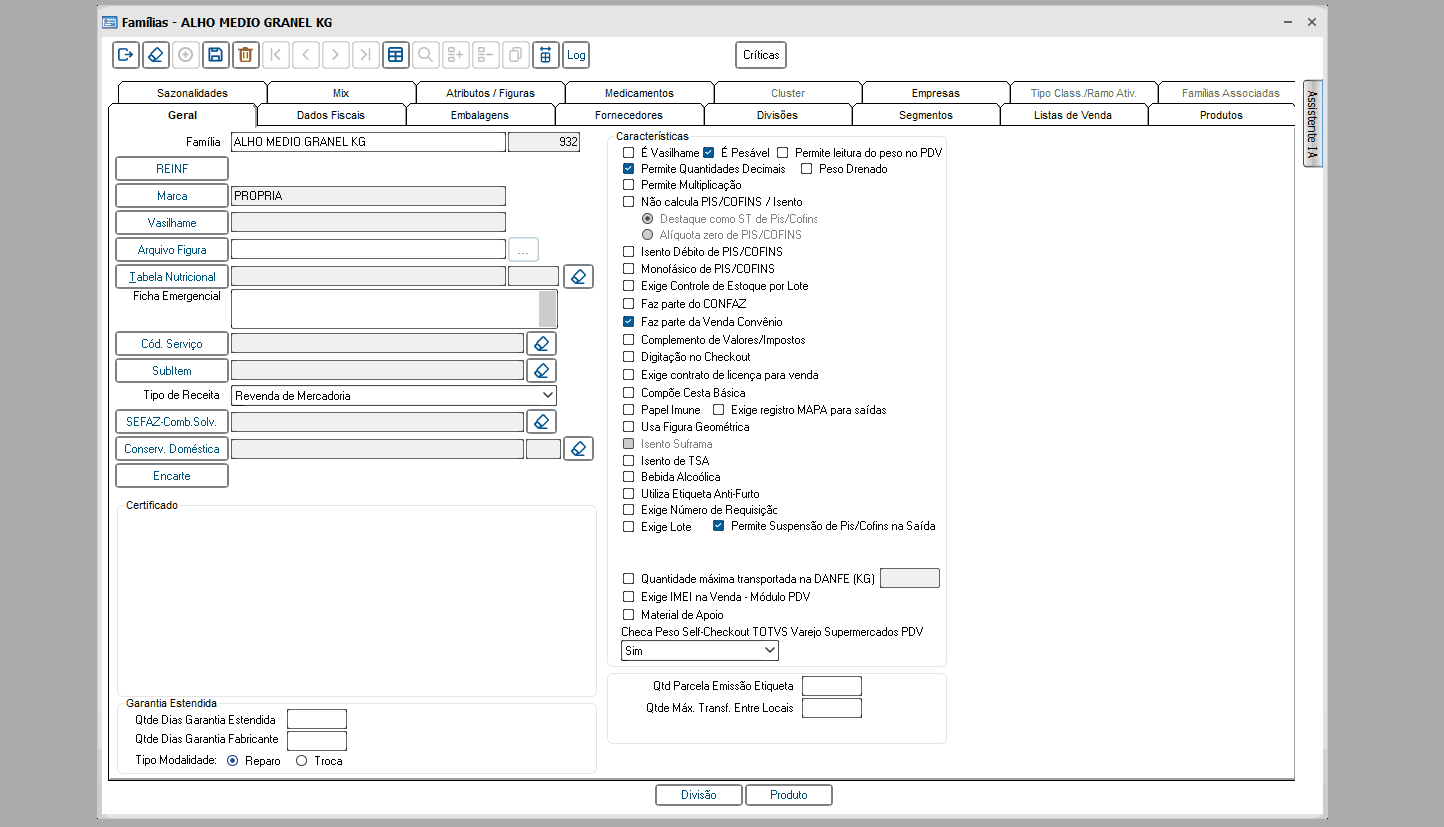Click the column layout icon beside Log
The width and height of the screenshot is (1444, 827).
click(x=546, y=55)
